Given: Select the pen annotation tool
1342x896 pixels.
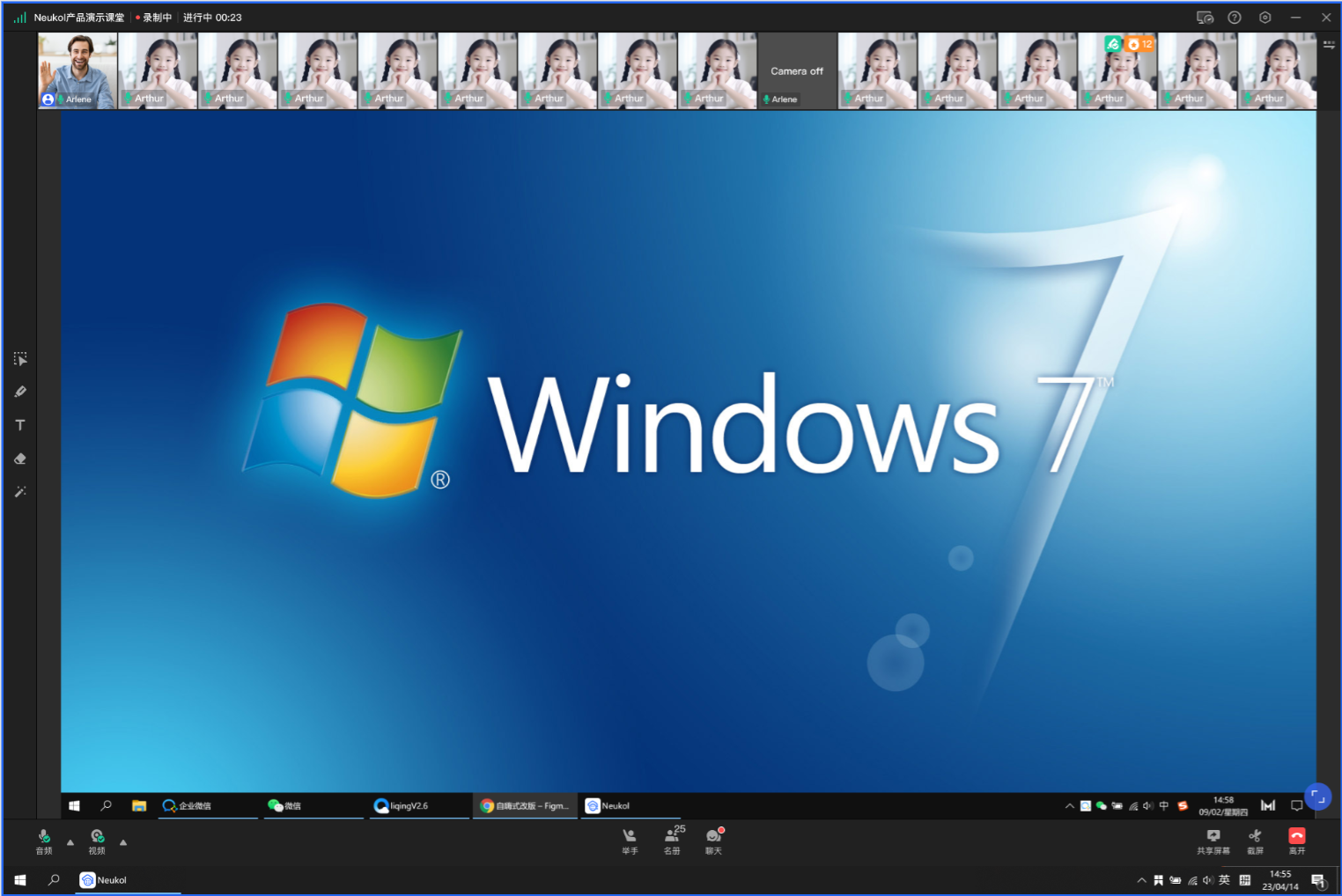Looking at the screenshot, I should tap(20, 392).
